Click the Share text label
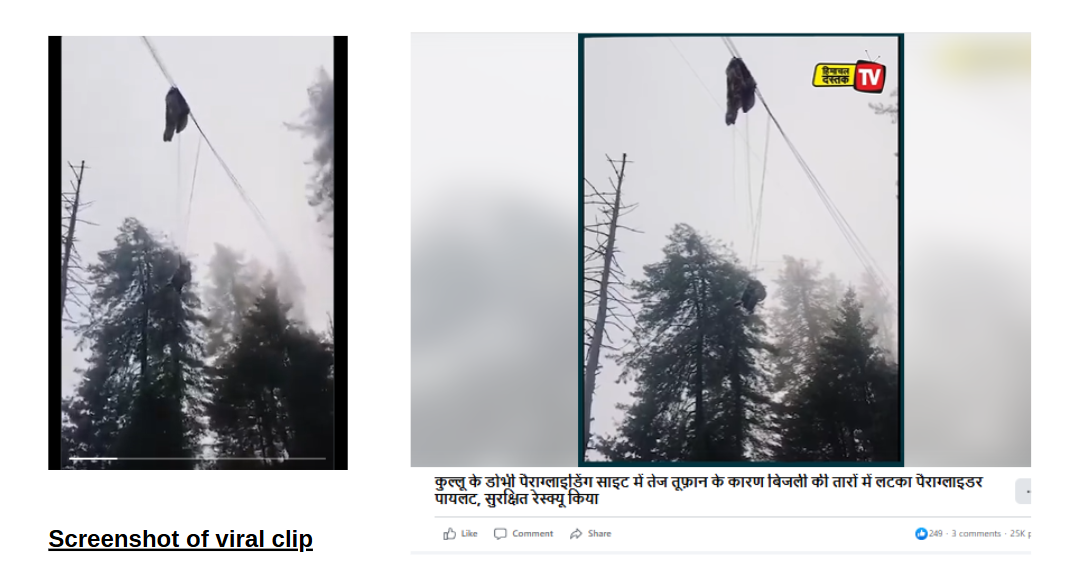1066x584 pixels. 599,534
